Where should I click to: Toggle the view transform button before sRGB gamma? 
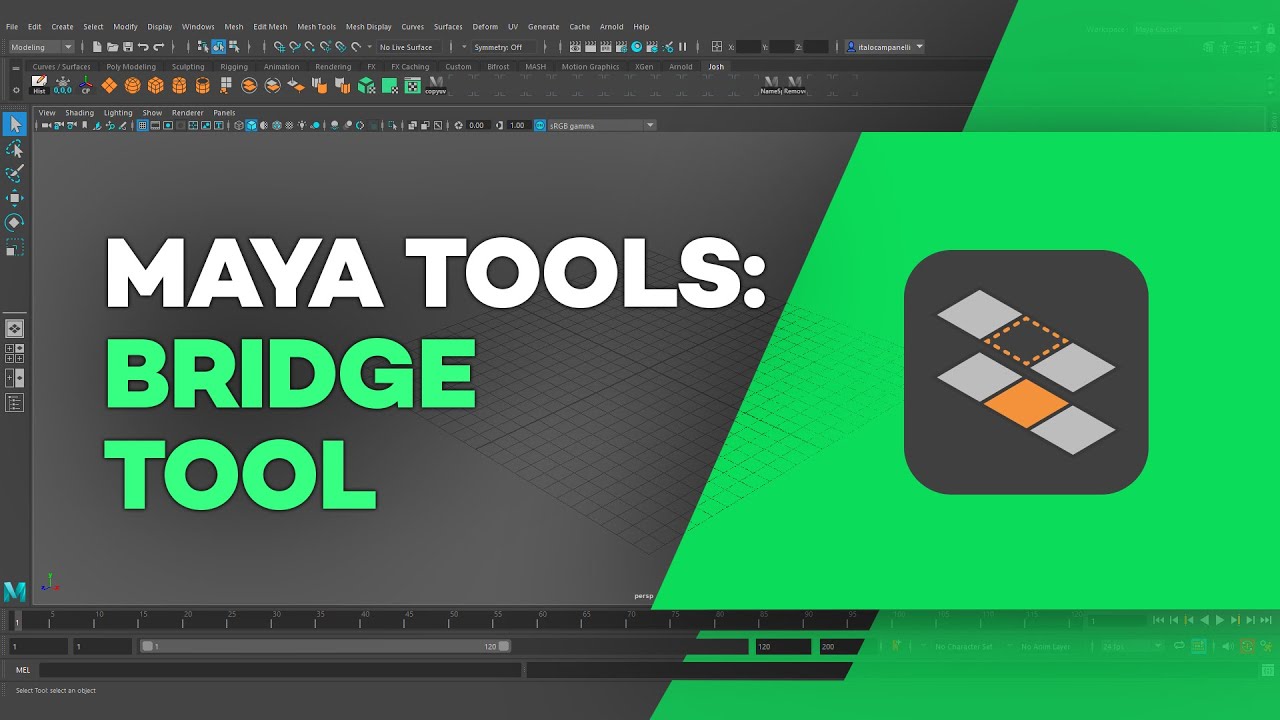point(540,125)
